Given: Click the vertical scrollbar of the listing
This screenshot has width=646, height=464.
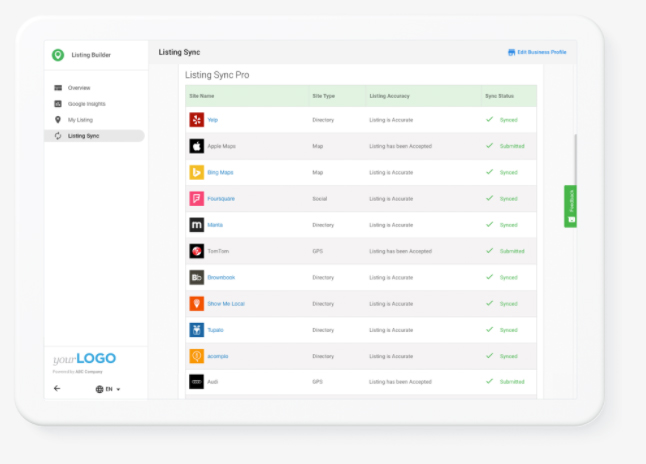Looking at the screenshot, I should pyautogui.click(x=576, y=159).
